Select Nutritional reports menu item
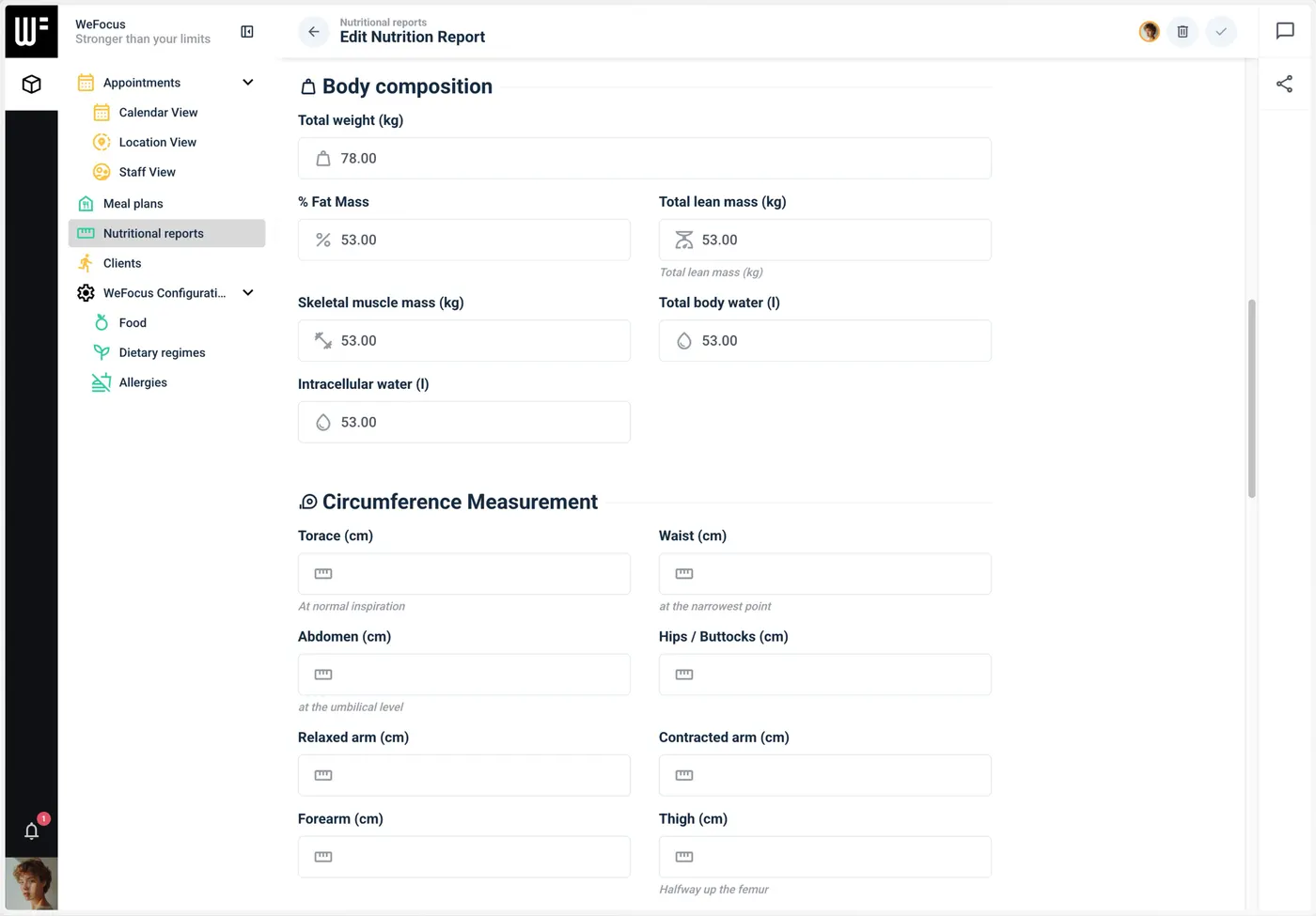 coord(166,233)
